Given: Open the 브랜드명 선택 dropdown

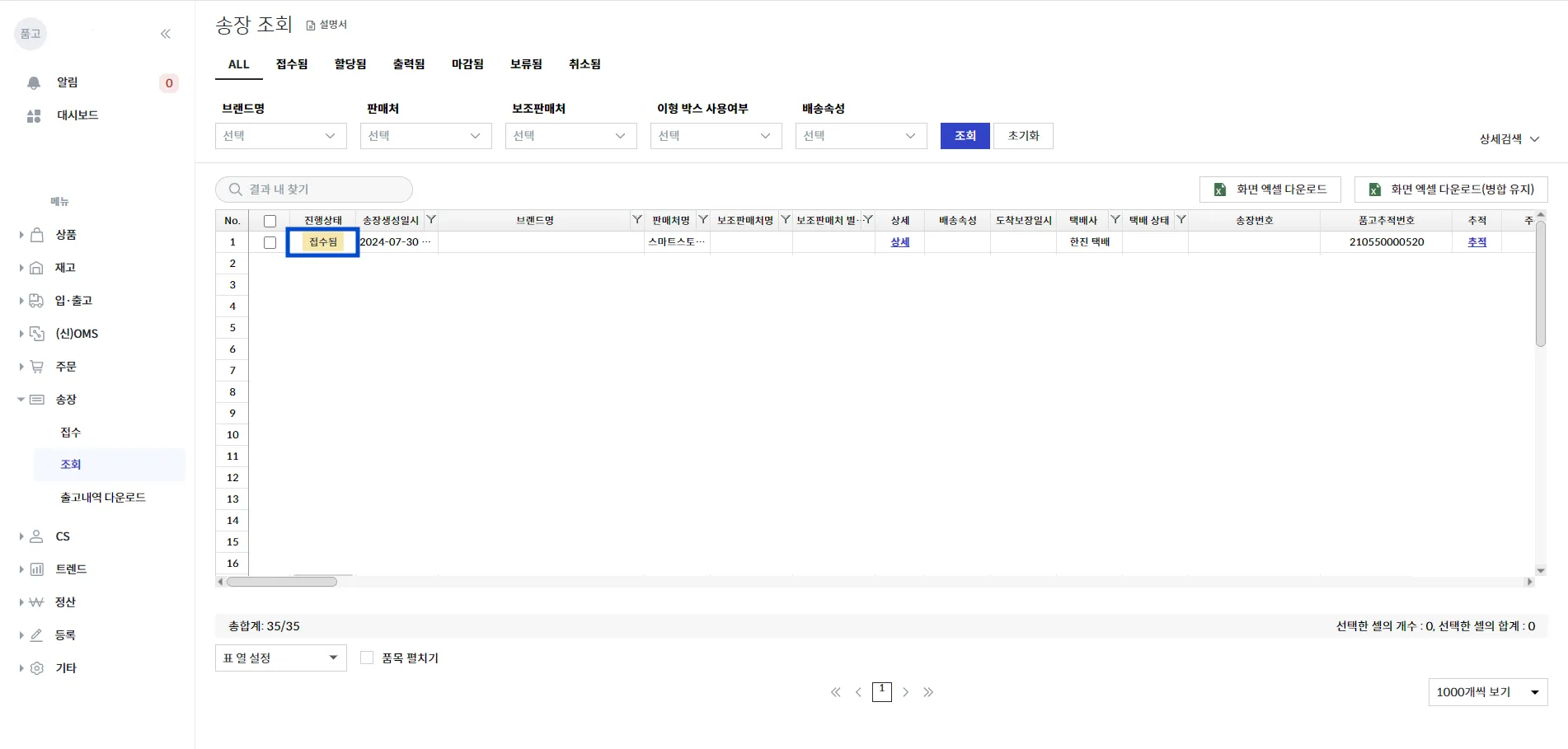Looking at the screenshot, I should point(281,136).
